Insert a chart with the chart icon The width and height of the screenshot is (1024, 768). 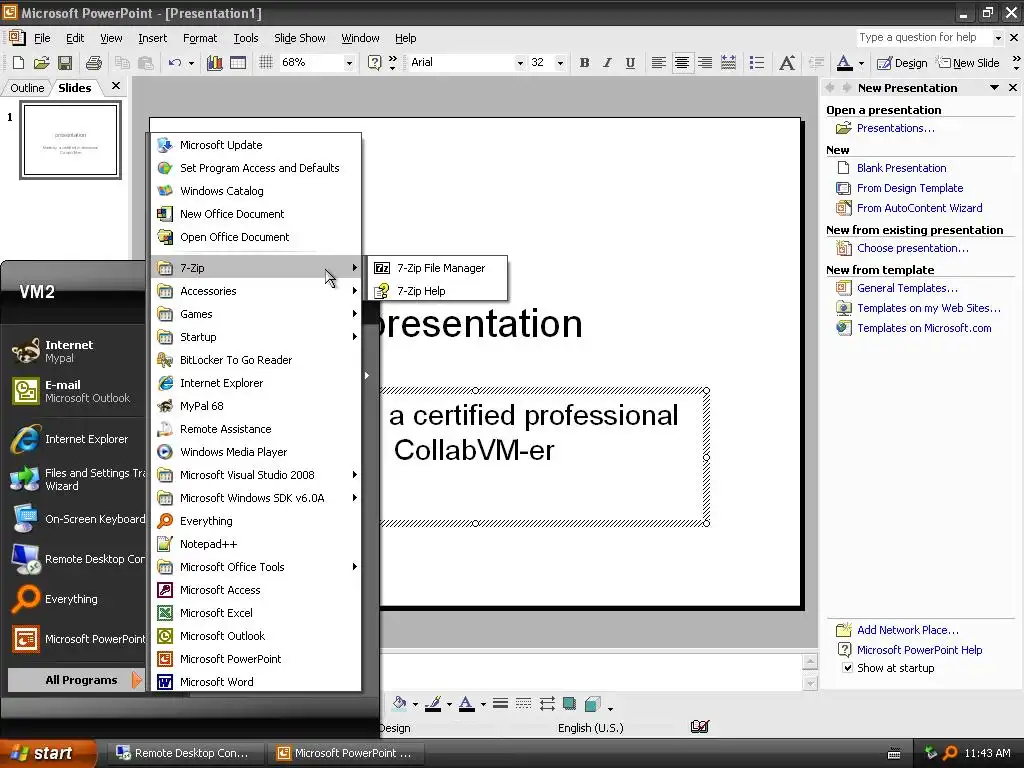pos(214,63)
